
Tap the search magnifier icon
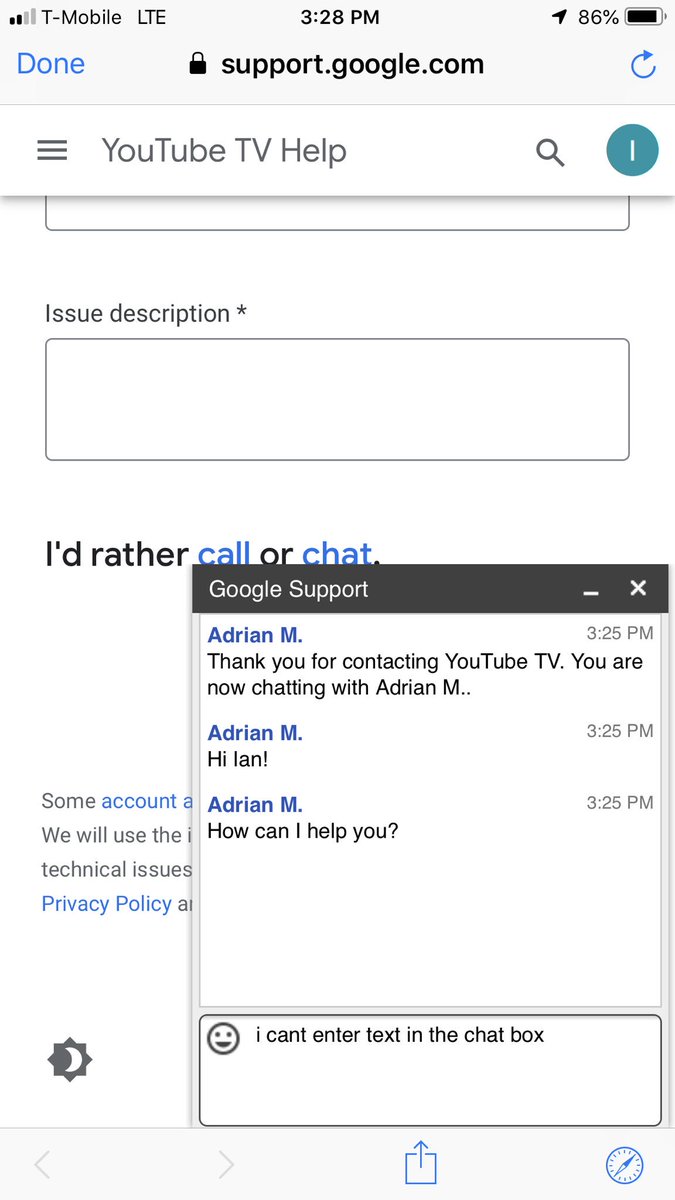[x=550, y=152]
